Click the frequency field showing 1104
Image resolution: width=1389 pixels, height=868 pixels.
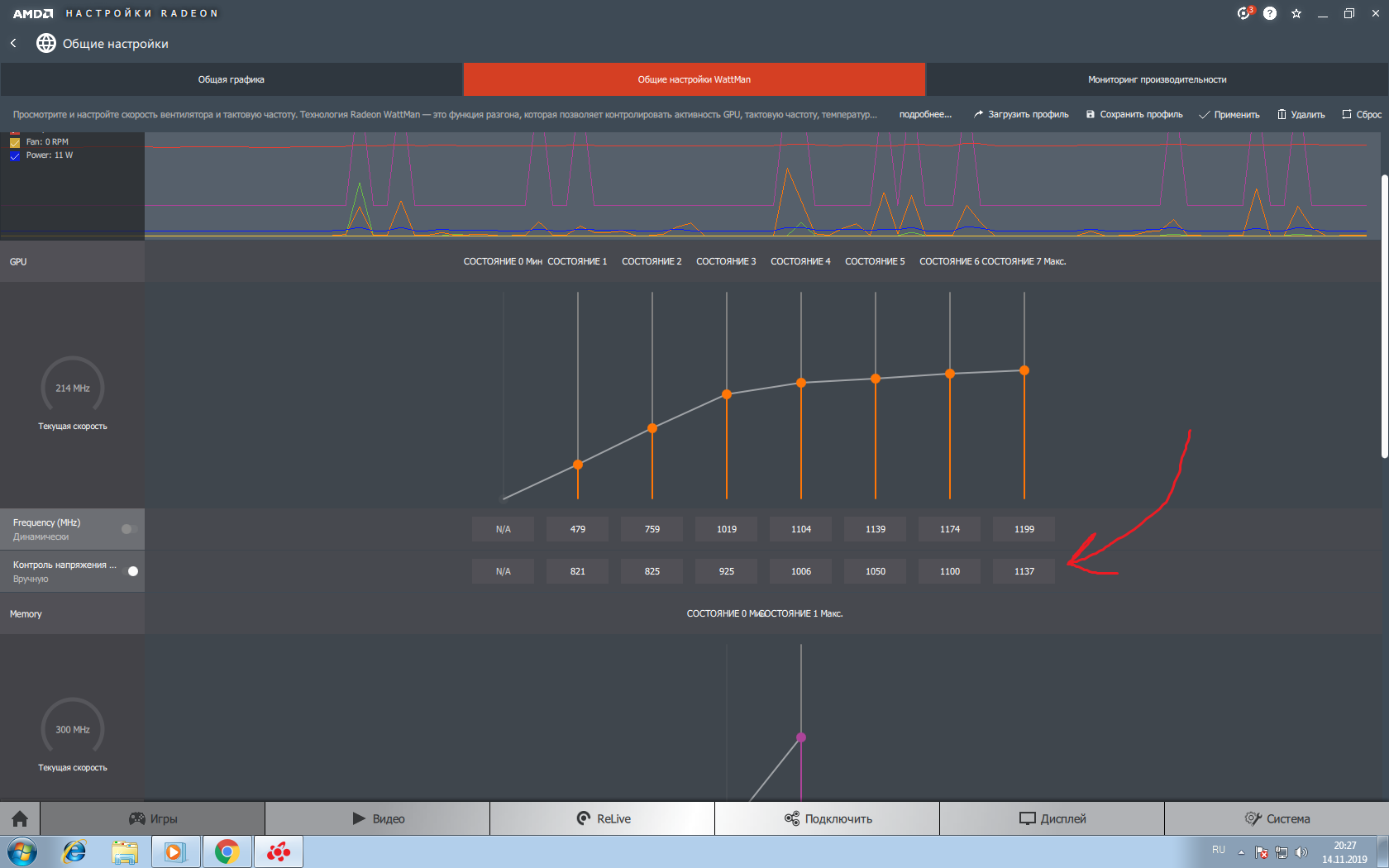click(x=801, y=529)
